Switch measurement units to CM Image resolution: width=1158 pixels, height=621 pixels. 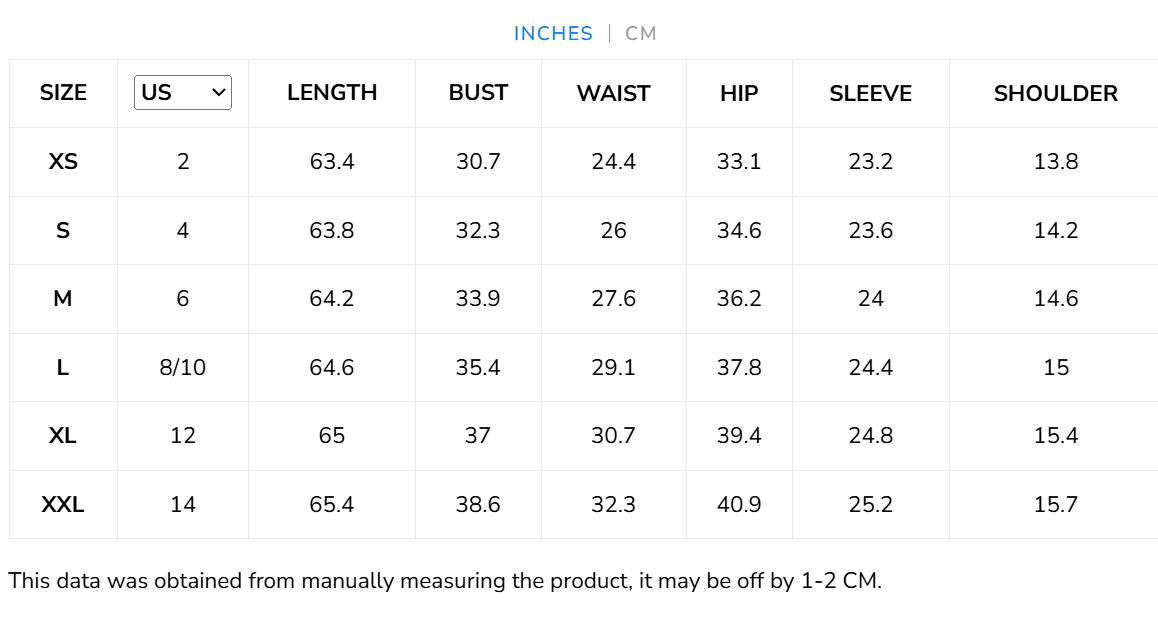[x=640, y=33]
